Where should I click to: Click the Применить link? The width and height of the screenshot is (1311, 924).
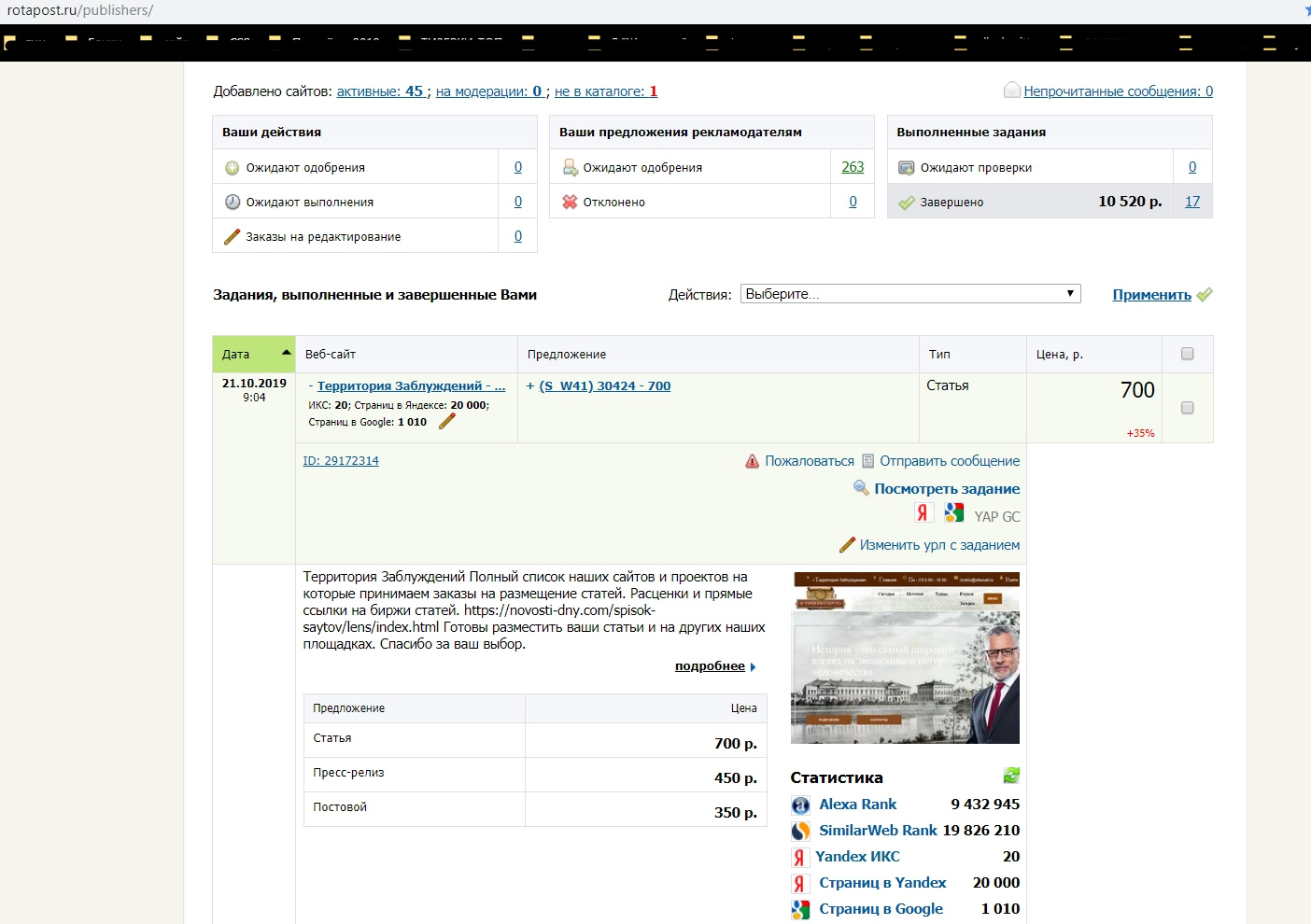point(1151,295)
